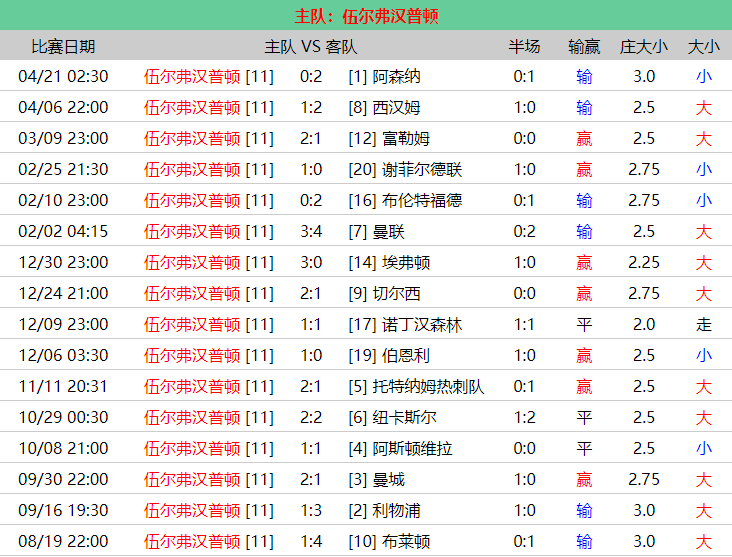The width and height of the screenshot is (732, 557).
Task: Click the 曼联 opponent team name
Action: (x=388, y=231)
